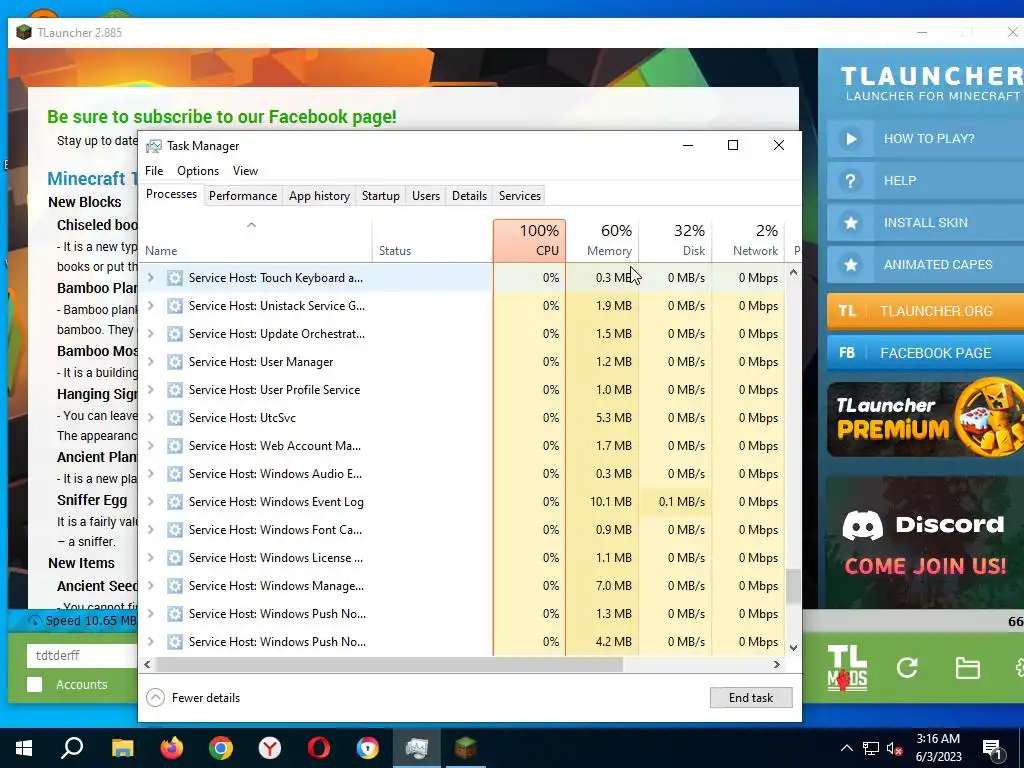Expand Service Host: Windows Event Log row
This screenshot has width=1024, height=768.
[151, 502]
